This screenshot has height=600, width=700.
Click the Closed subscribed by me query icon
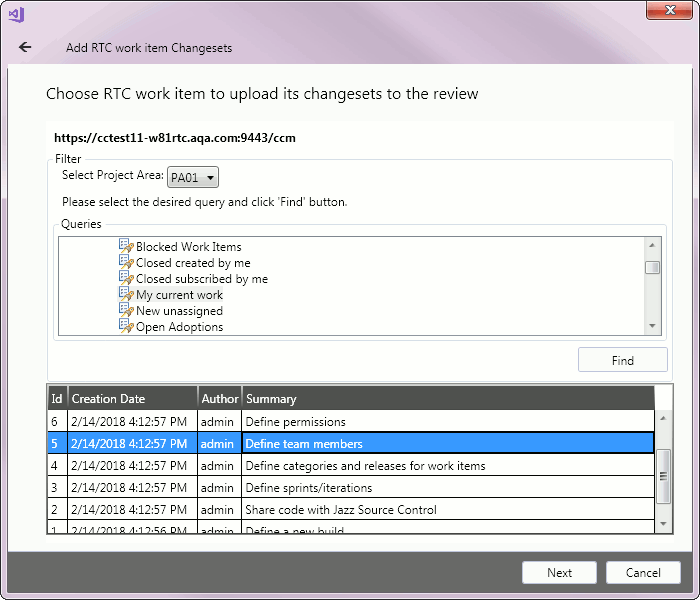click(x=126, y=278)
